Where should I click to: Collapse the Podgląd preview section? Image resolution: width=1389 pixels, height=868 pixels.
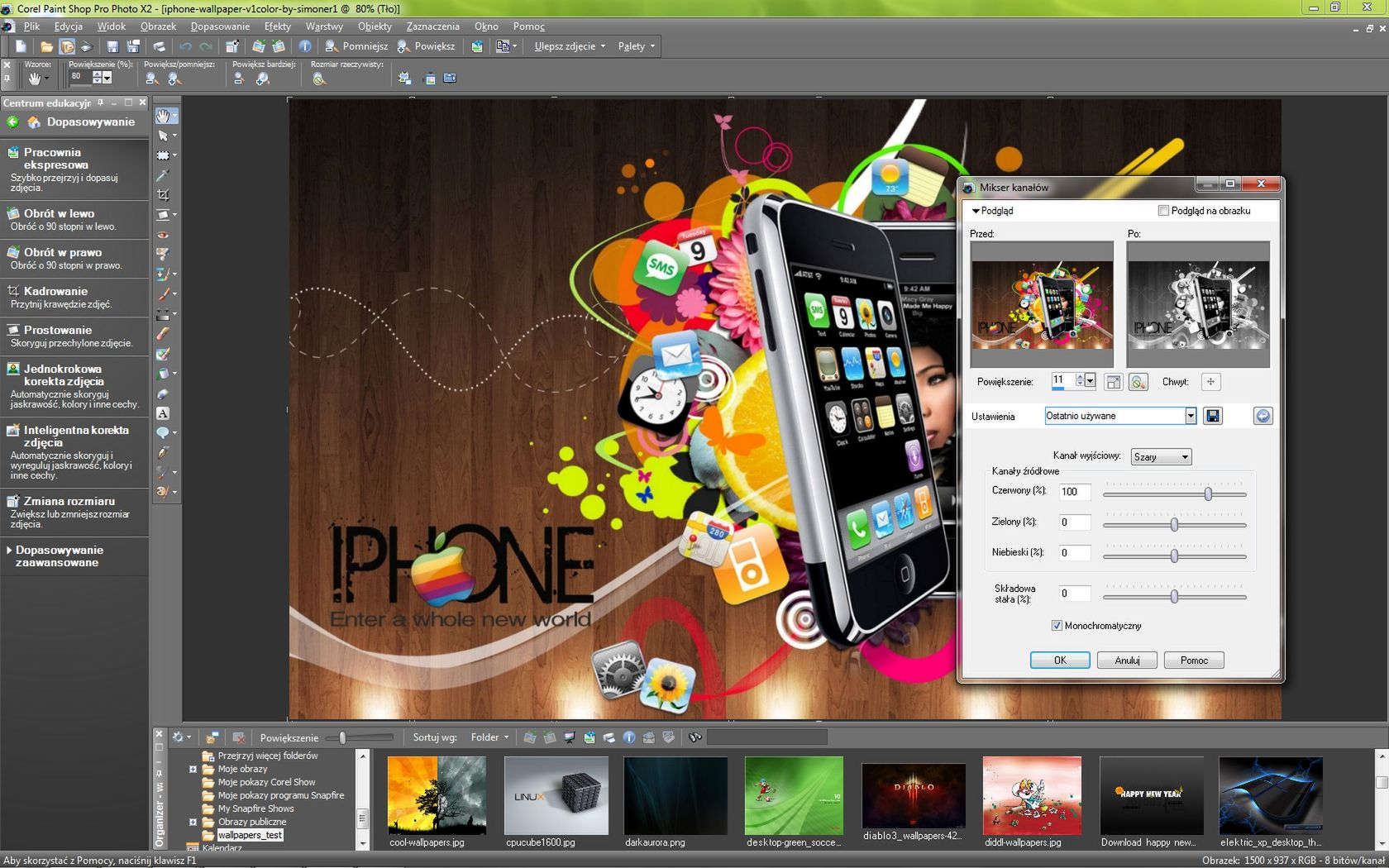(x=976, y=211)
